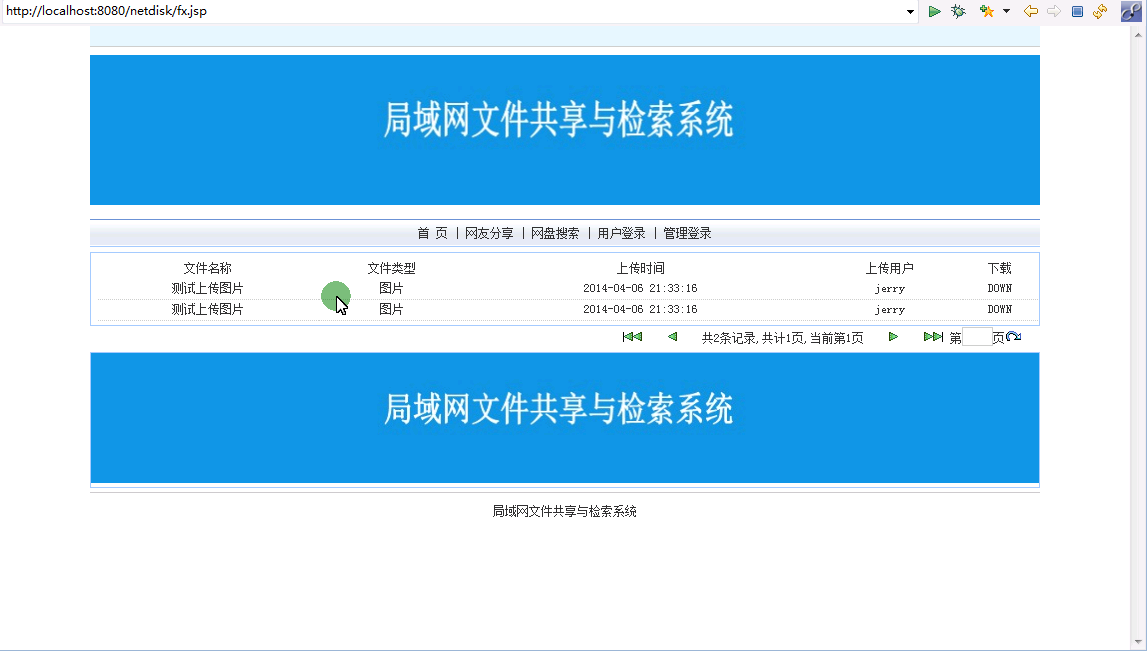This screenshot has width=1147, height=651.
Task: Click 图片 type in second row
Action: click(x=391, y=309)
